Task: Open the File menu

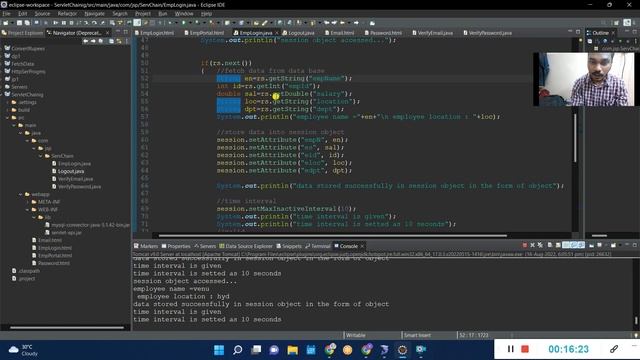Action: click(x=7, y=13)
